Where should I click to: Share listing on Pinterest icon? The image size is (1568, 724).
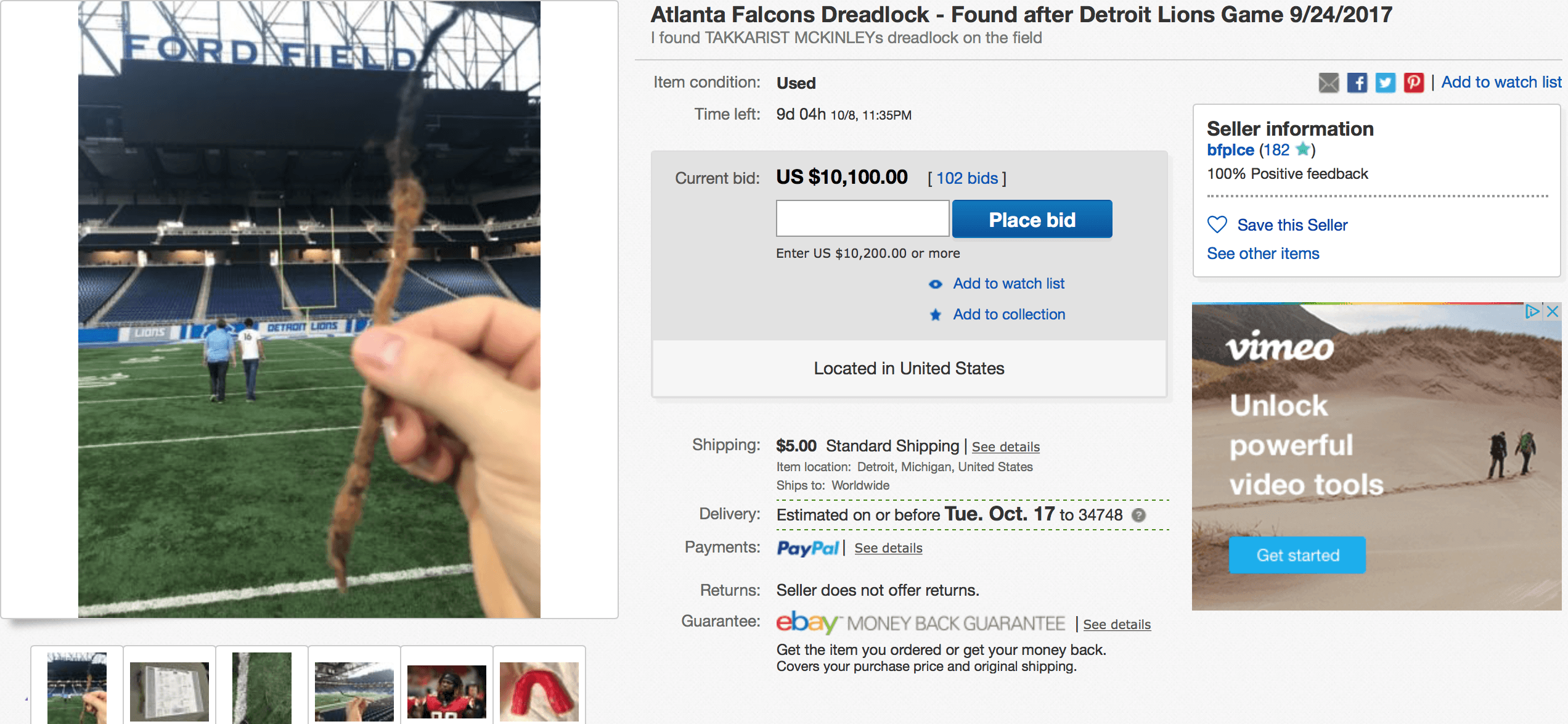coord(1413,83)
